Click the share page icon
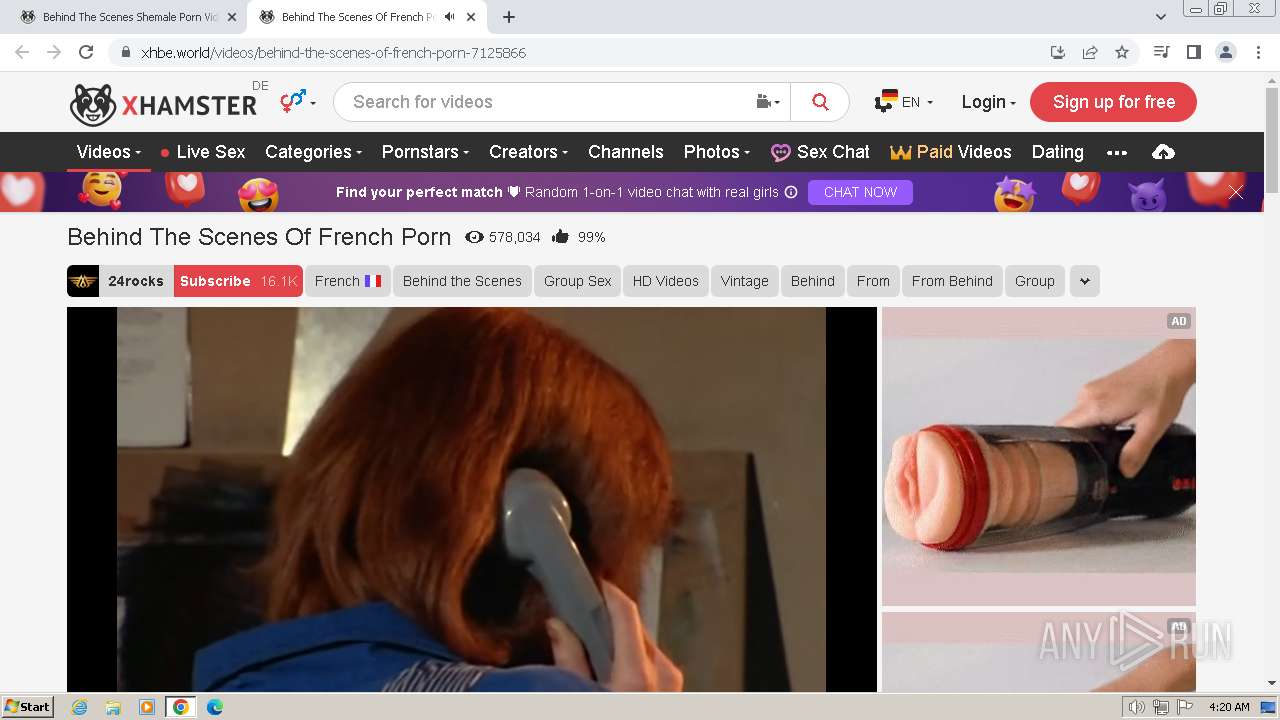The image size is (1280, 720). 1090,52
